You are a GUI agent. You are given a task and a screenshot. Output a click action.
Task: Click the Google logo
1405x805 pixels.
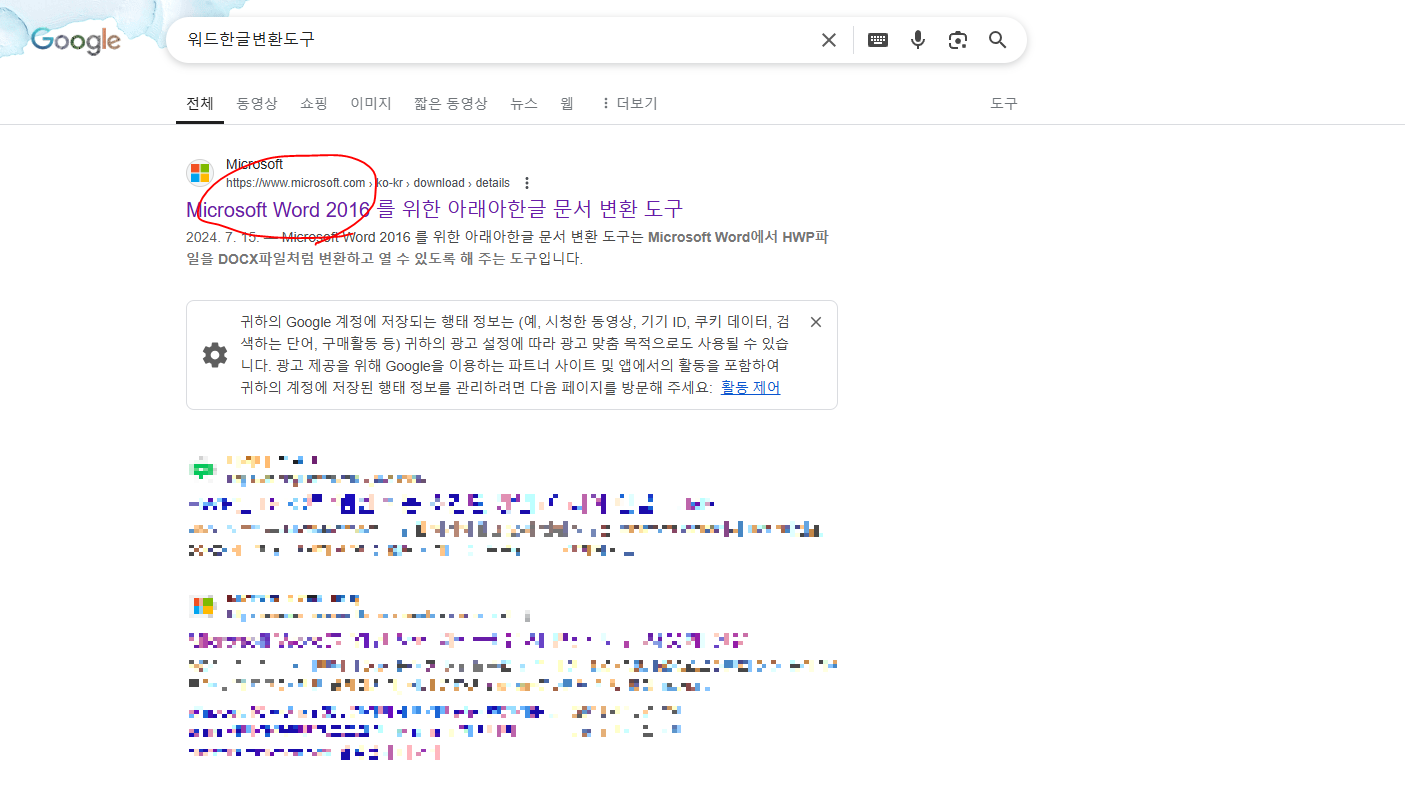[75, 41]
